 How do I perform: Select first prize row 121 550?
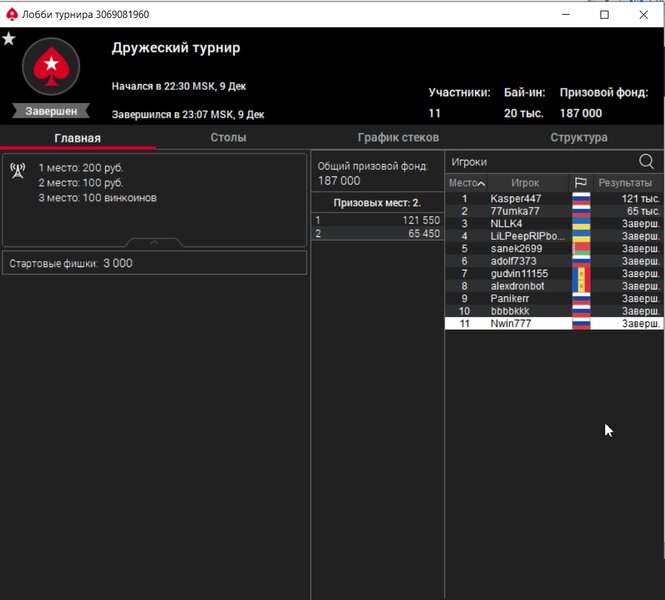click(377, 220)
